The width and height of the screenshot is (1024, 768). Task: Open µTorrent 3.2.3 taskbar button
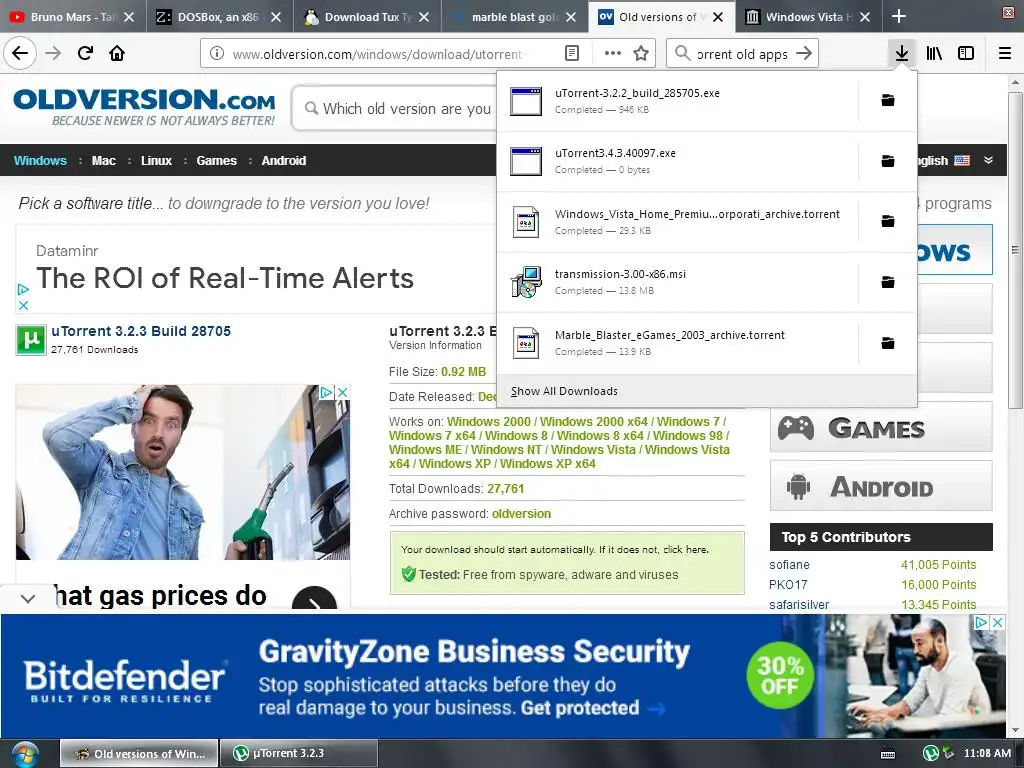[299, 754]
